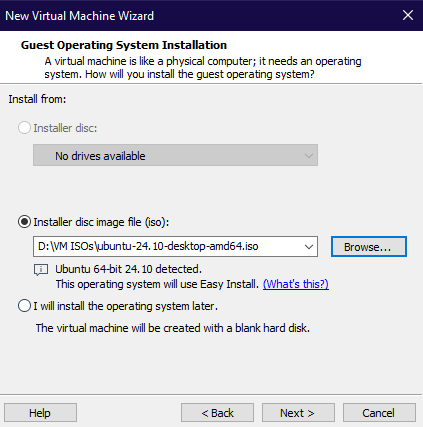Click the Install from: label

[37, 99]
